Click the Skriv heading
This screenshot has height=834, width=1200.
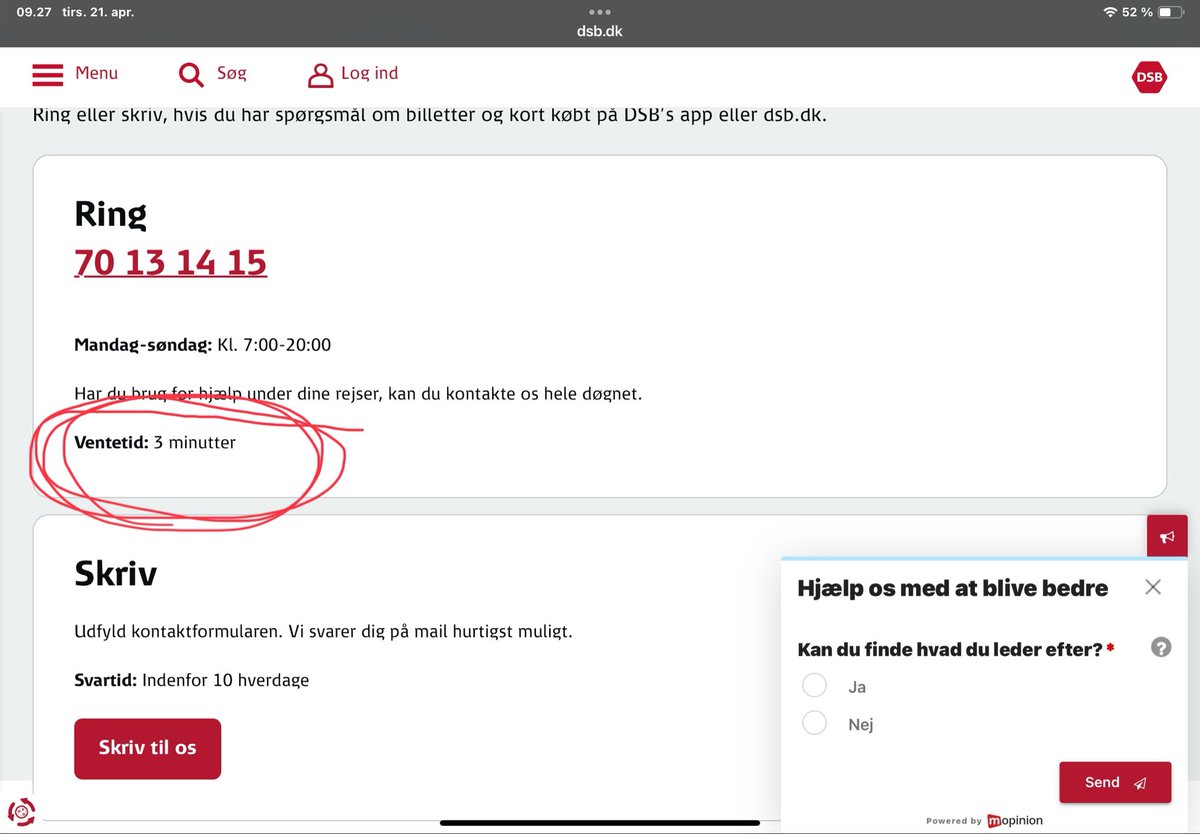tap(116, 574)
